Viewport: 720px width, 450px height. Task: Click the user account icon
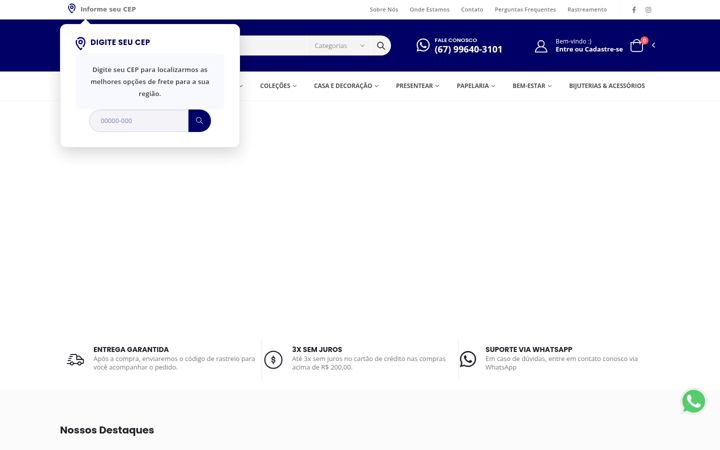click(541, 46)
